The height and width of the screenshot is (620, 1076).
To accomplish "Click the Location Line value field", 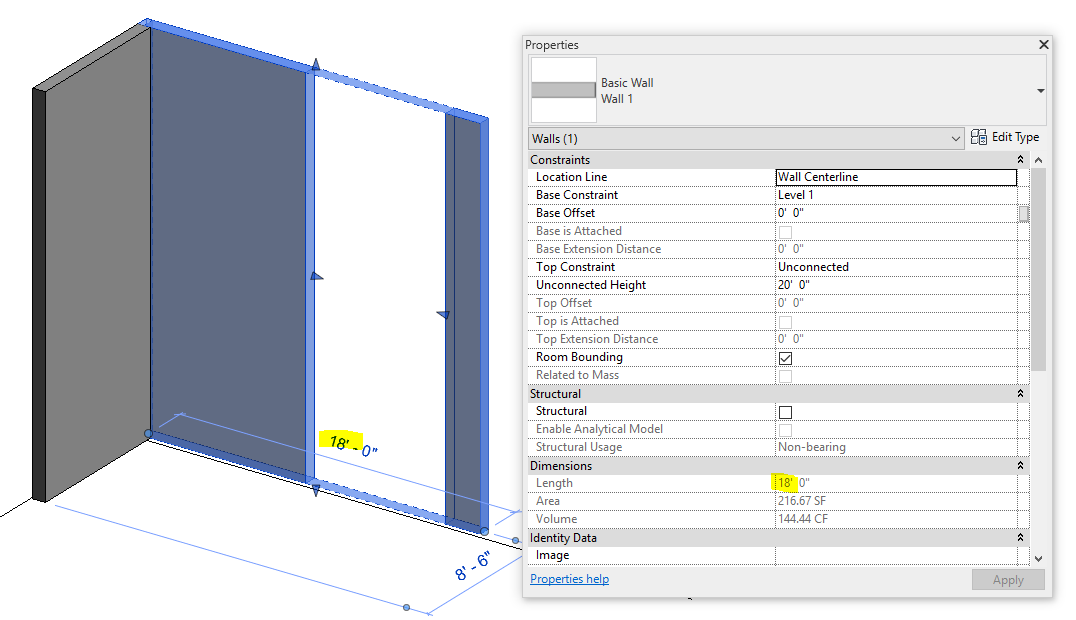I will point(896,177).
